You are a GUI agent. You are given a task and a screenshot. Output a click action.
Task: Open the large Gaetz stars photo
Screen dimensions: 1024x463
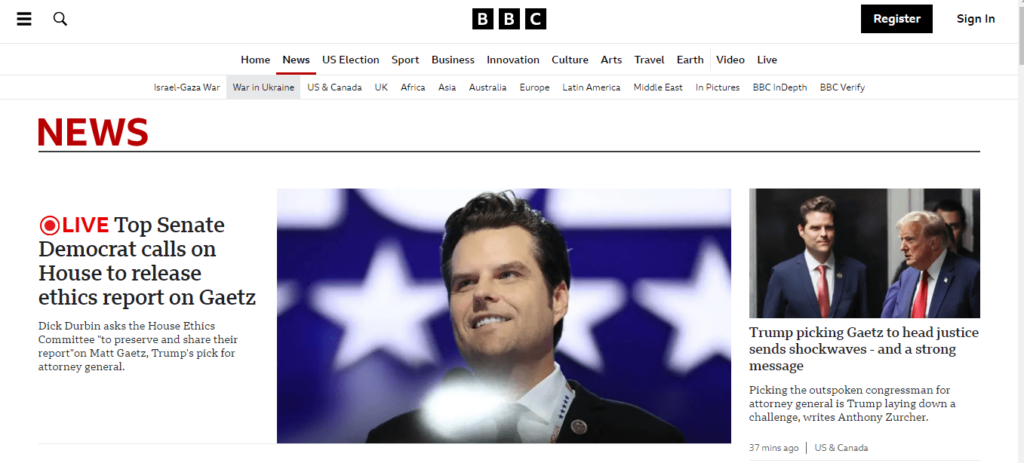pos(504,316)
